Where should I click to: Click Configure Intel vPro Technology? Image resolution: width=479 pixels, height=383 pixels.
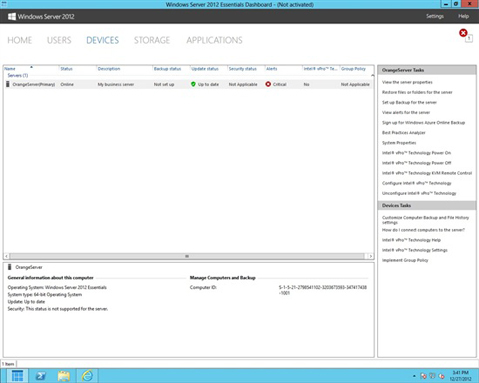tap(417, 183)
